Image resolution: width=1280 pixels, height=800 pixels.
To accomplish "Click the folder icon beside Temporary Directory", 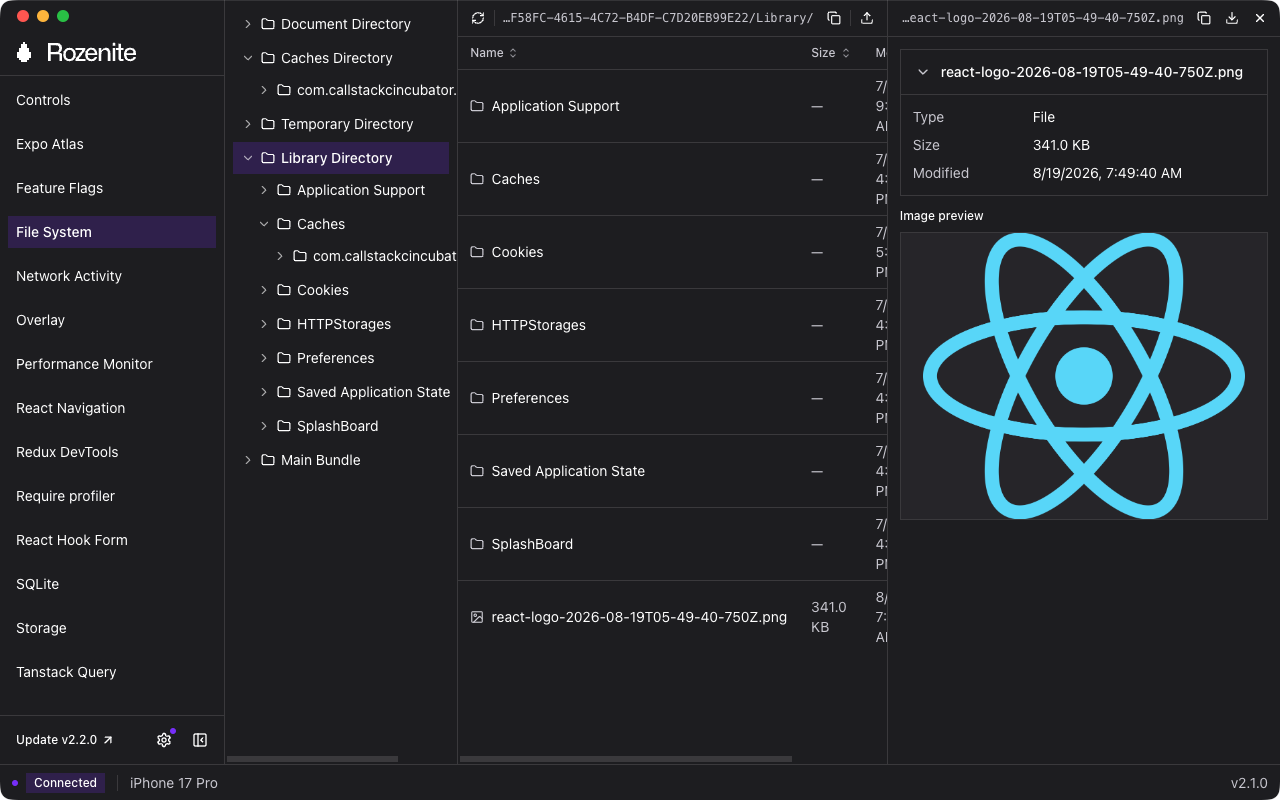I will (268, 124).
